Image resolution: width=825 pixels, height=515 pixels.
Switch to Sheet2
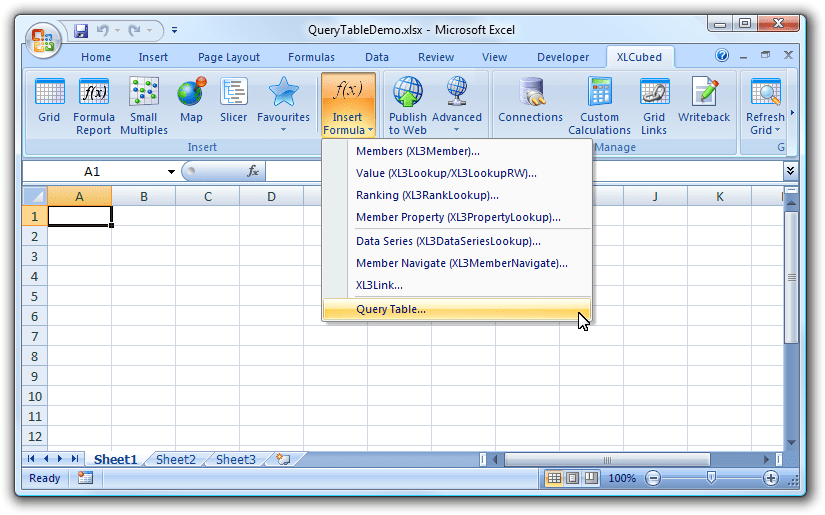[x=176, y=460]
